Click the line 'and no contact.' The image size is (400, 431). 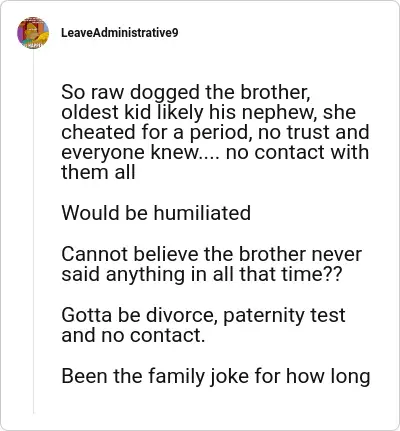pyautogui.click(x=133, y=335)
